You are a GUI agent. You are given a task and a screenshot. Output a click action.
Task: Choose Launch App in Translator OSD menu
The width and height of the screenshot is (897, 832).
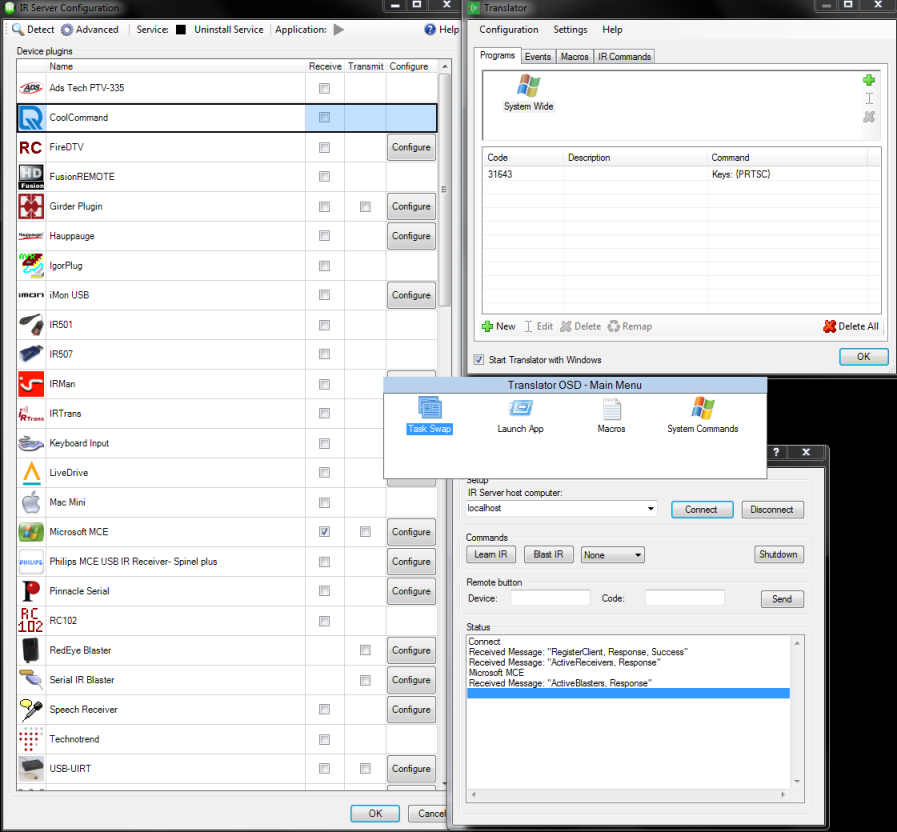521,415
